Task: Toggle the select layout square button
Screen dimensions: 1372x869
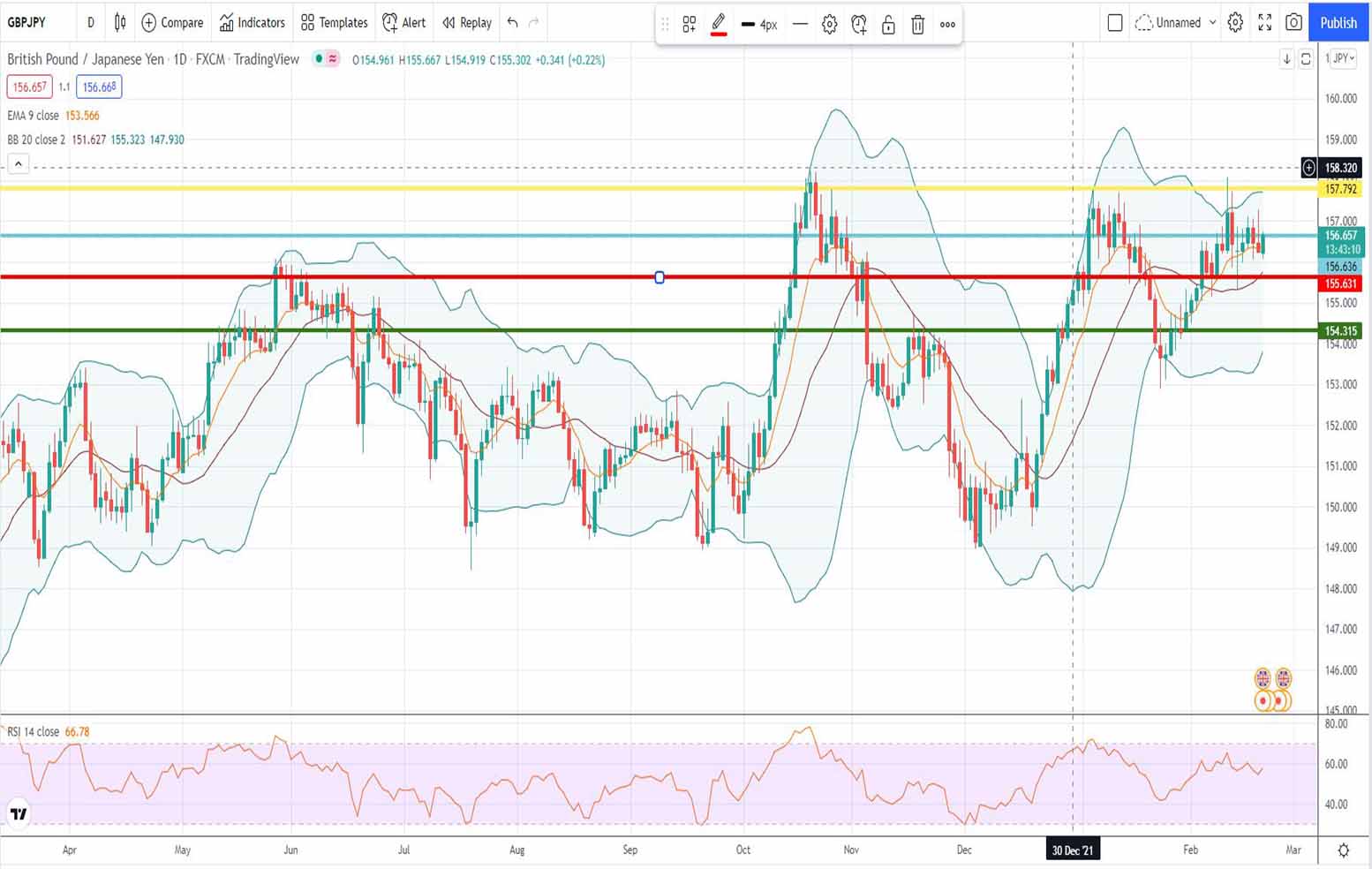Action: [1114, 23]
